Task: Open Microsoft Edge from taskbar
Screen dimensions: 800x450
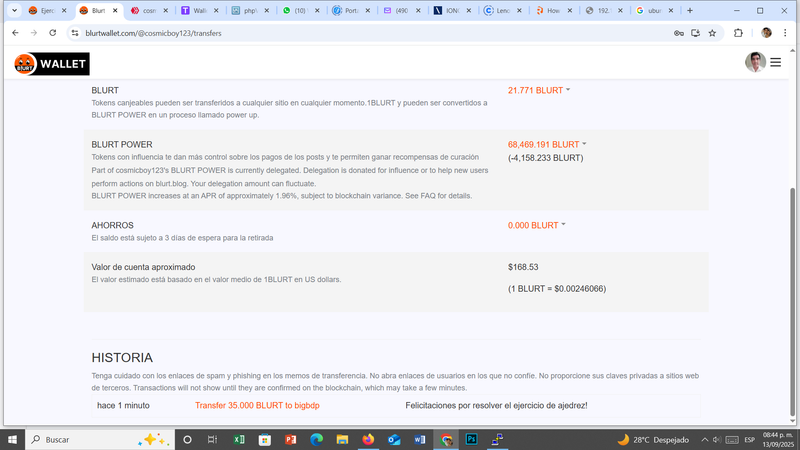Action: coord(316,439)
